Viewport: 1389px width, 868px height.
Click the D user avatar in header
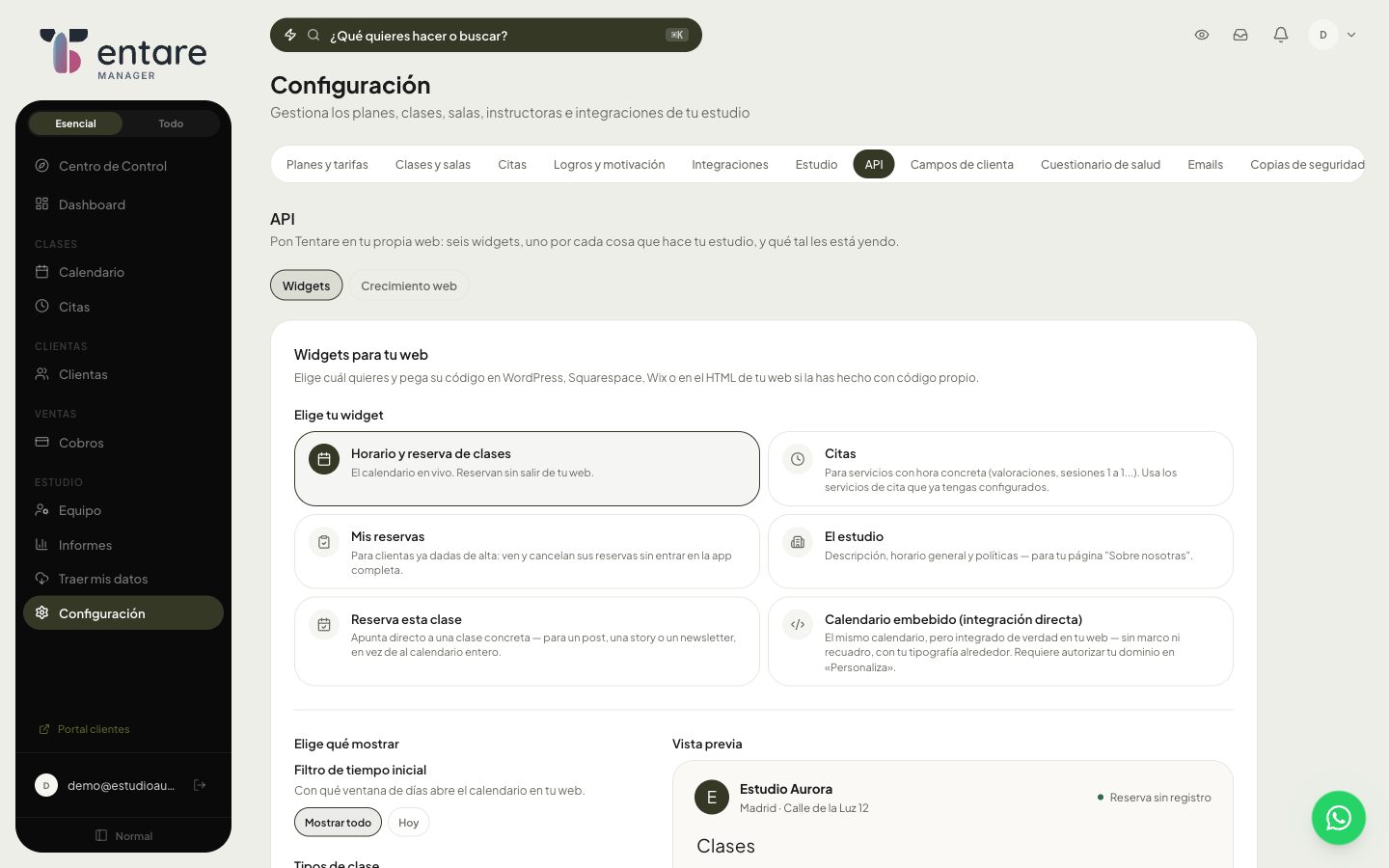click(x=1323, y=35)
